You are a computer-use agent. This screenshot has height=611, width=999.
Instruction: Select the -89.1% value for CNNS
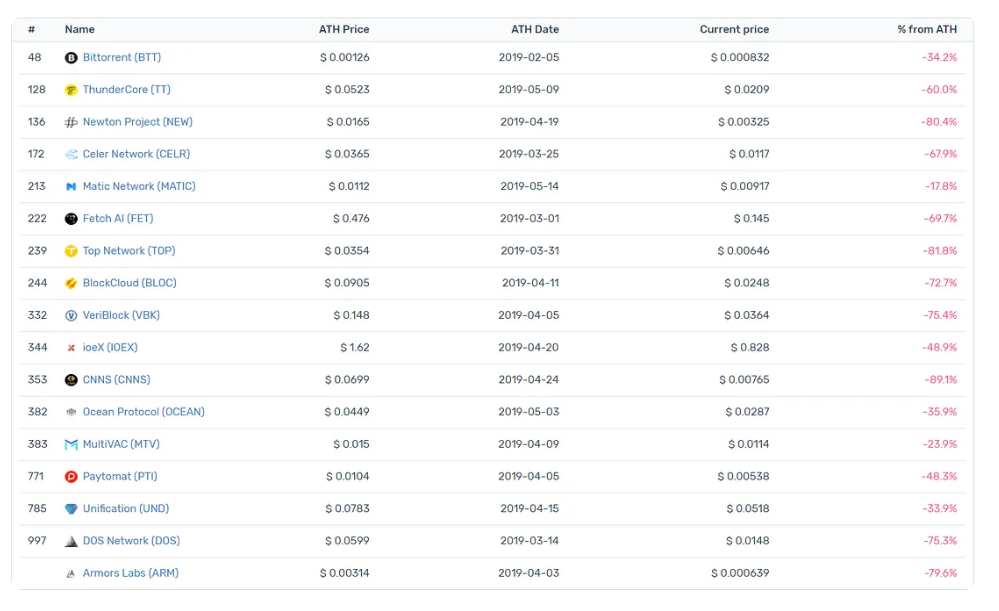(940, 380)
